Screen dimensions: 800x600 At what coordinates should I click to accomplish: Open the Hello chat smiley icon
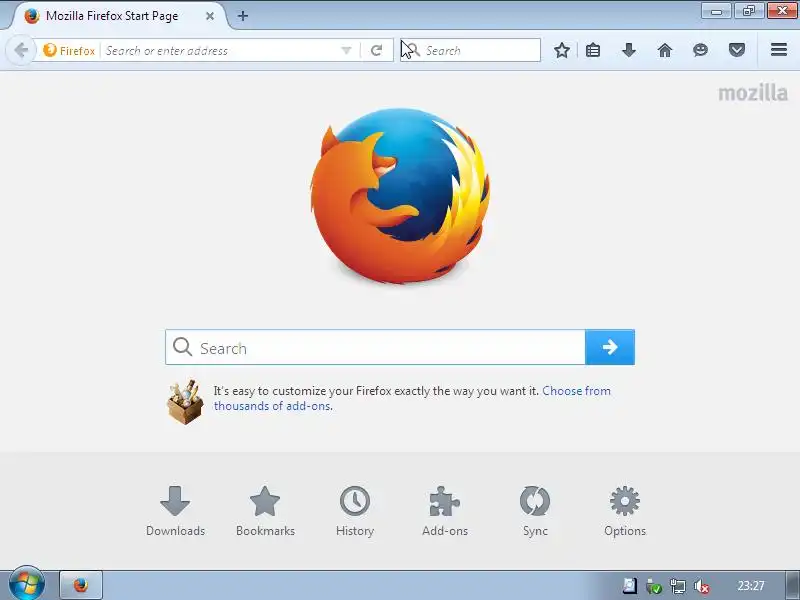(701, 51)
